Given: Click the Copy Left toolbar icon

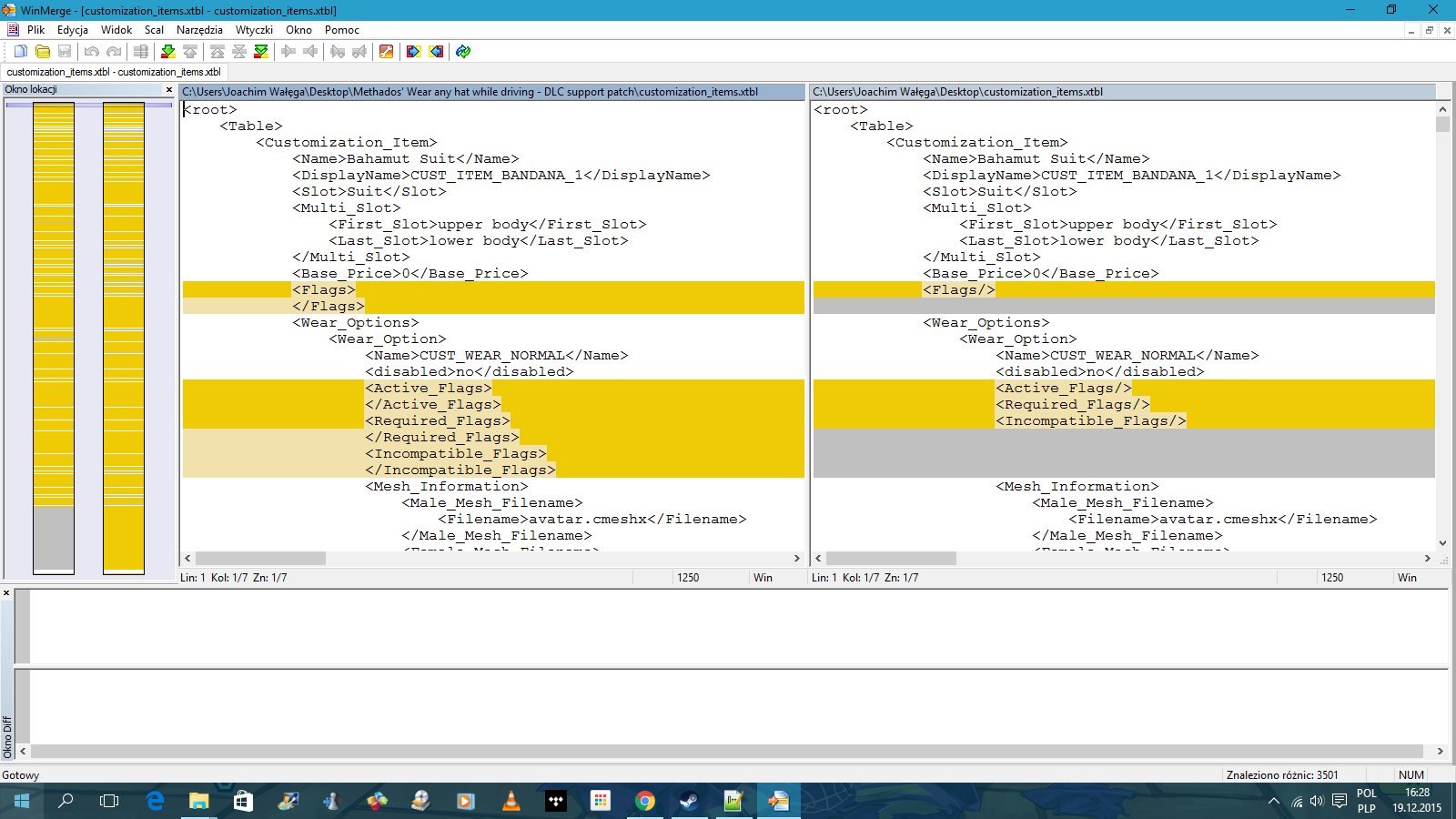Looking at the screenshot, I should point(310,52).
